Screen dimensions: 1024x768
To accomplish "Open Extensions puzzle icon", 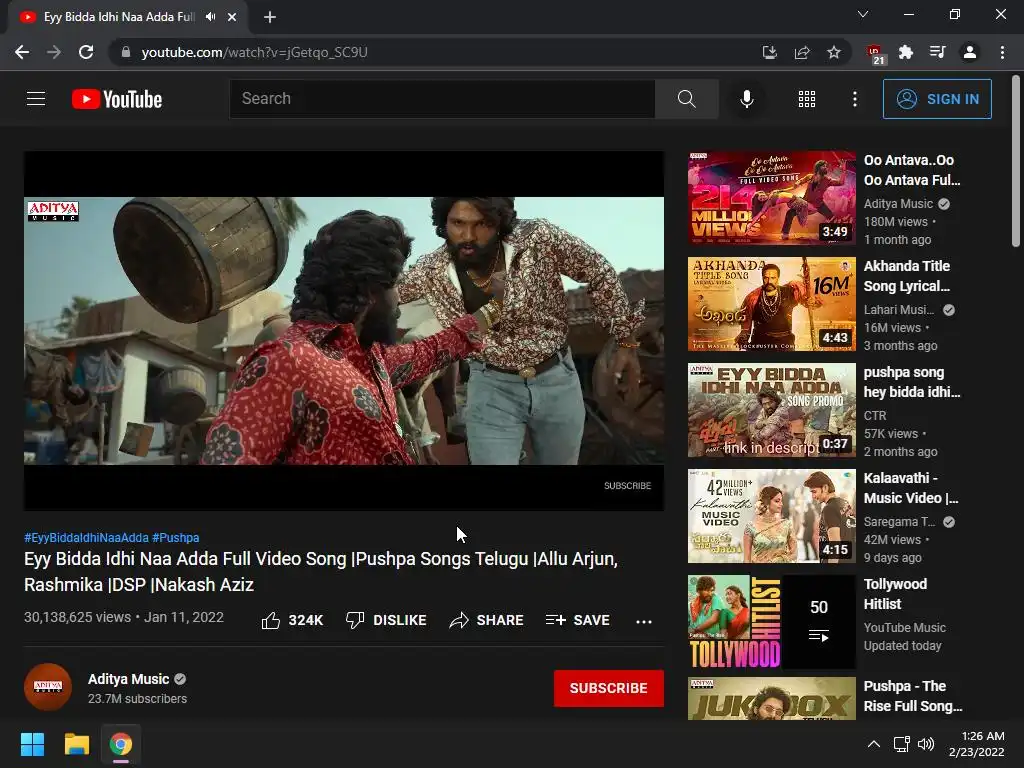I will 906,52.
